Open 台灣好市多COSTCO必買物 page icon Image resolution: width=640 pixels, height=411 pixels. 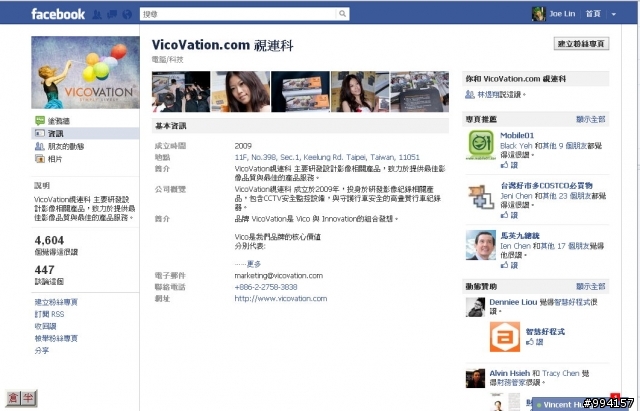481,196
